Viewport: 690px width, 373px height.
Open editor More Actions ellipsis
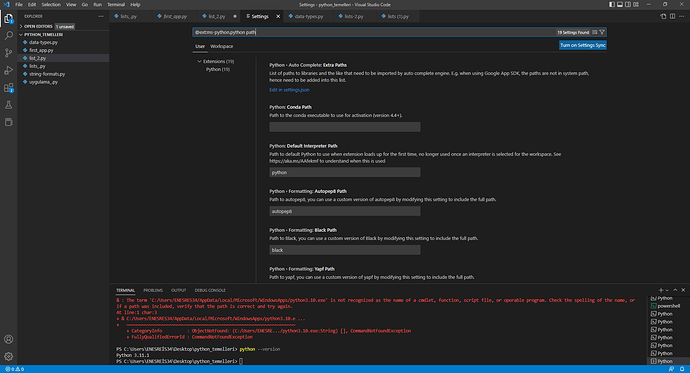pyautogui.click(x=682, y=16)
